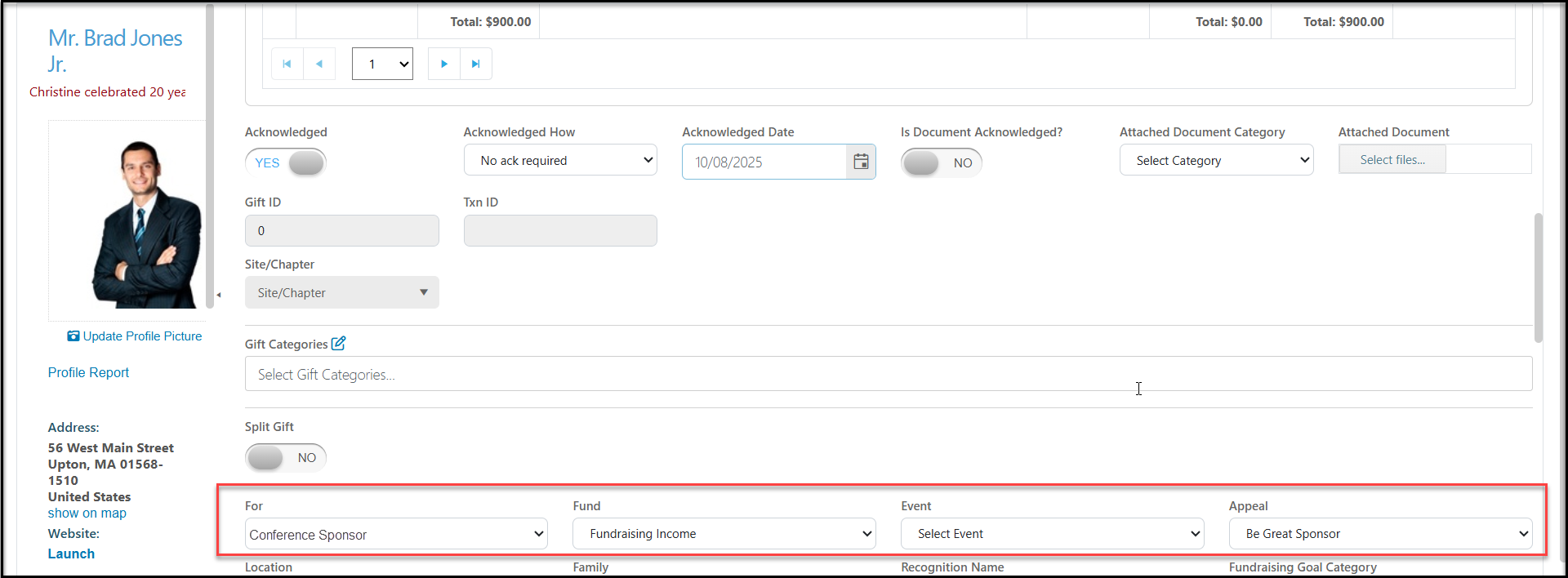Click the show on map link
This screenshot has height=578, width=1568.
[x=87, y=513]
